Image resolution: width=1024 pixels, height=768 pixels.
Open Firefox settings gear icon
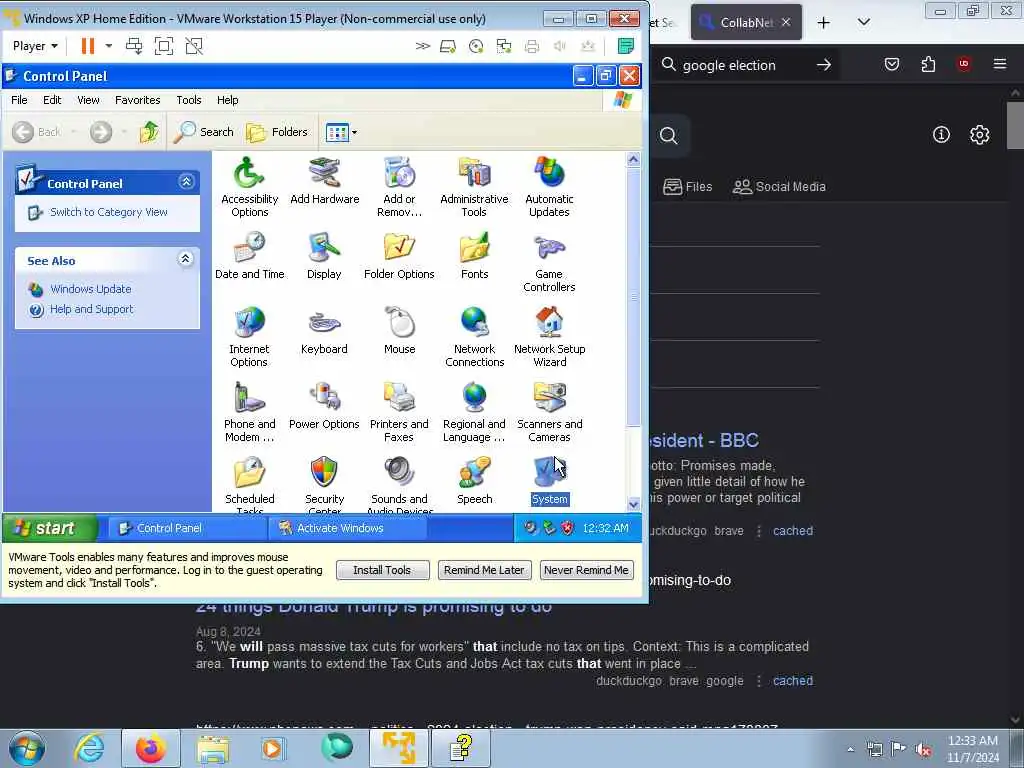point(979,135)
